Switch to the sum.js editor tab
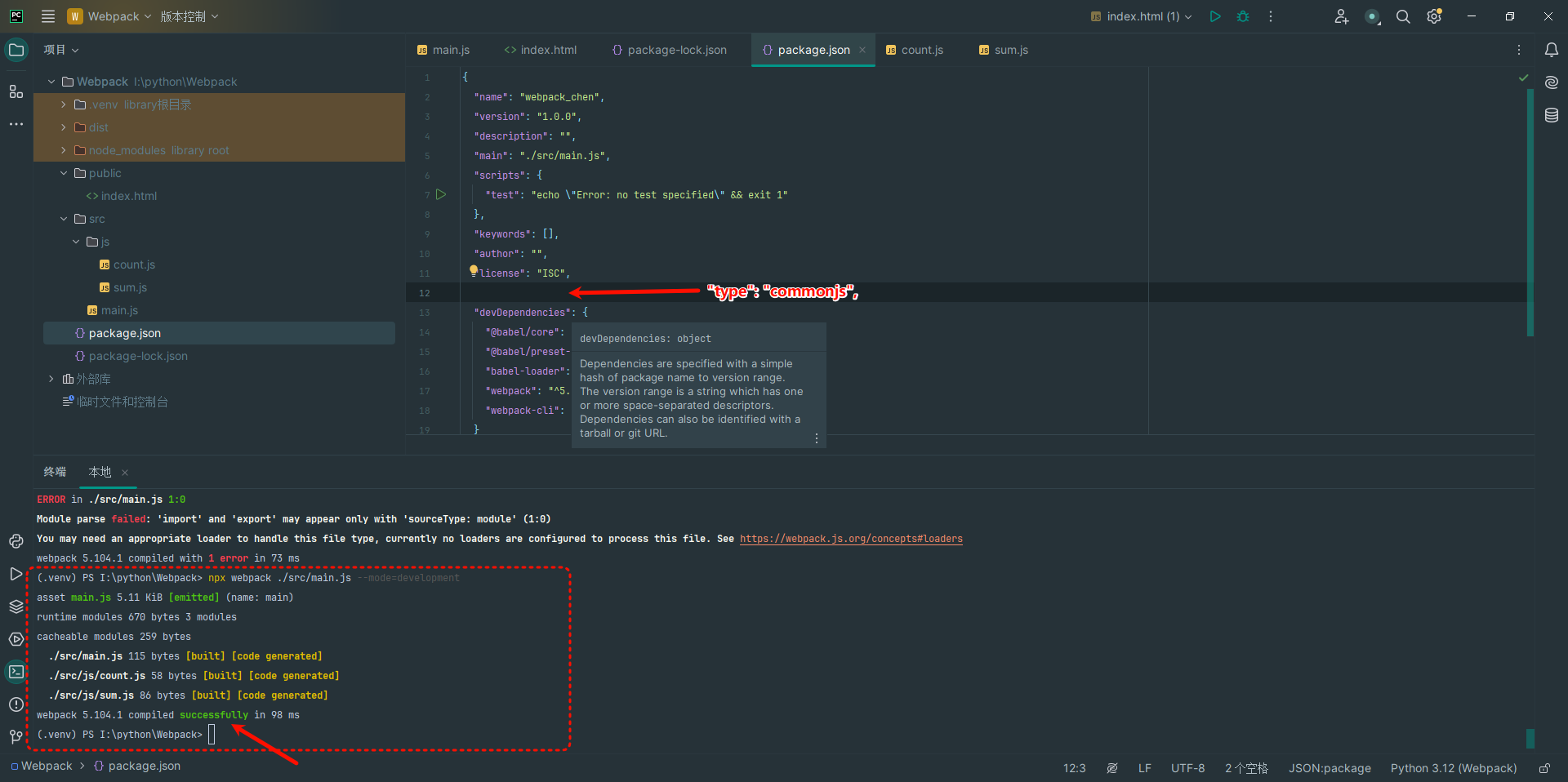Image resolution: width=1568 pixels, height=782 pixels. (x=1004, y=50)
